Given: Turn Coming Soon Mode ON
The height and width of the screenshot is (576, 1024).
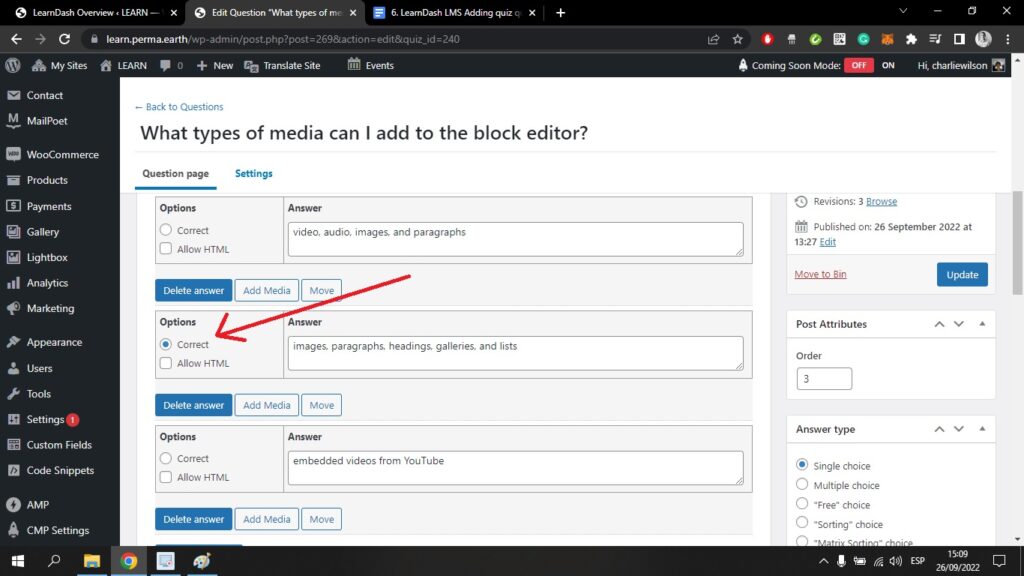Looking at the screenshot, I should (x=887, y=65).
